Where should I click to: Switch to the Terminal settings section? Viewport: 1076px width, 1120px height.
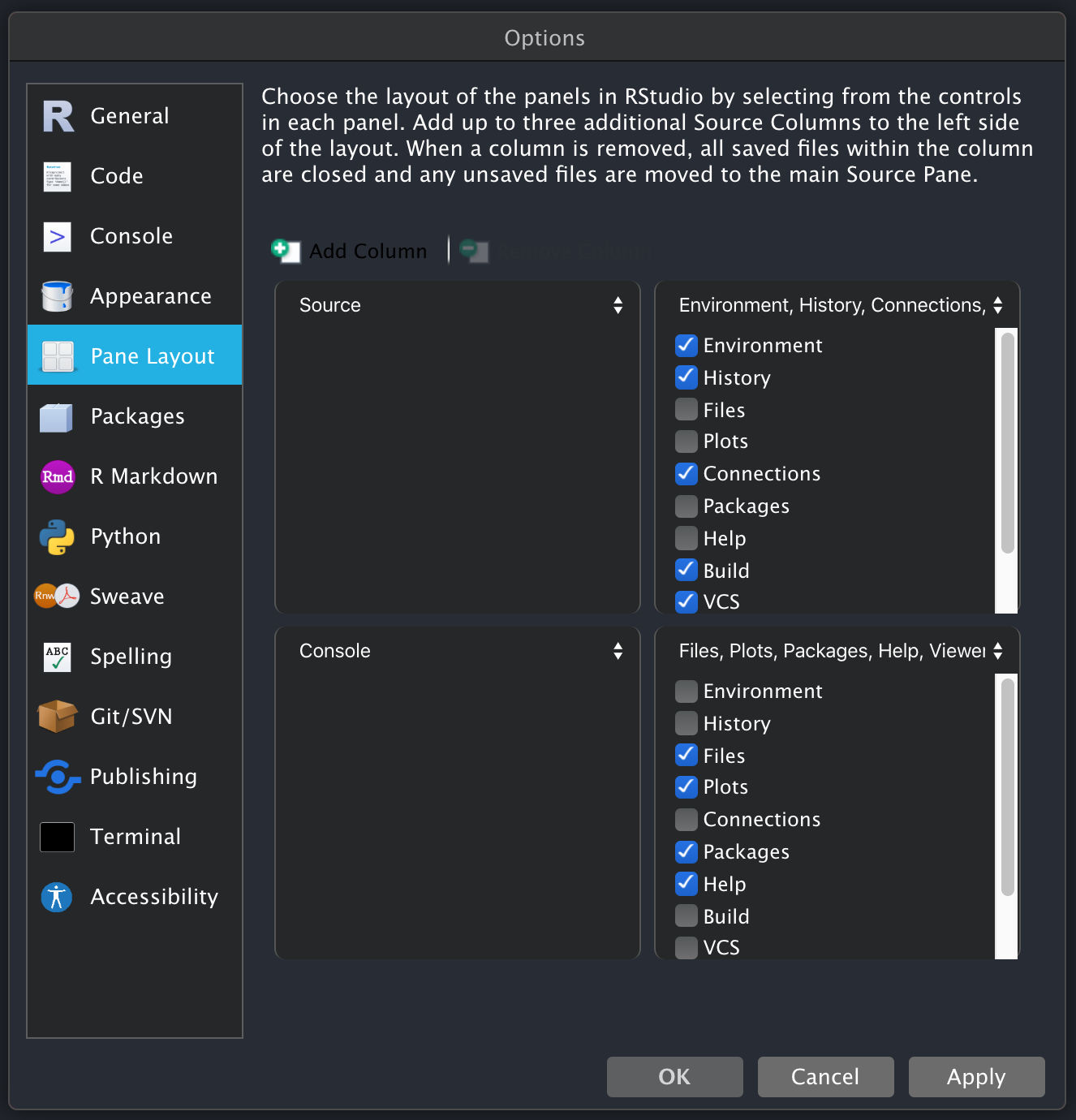tap(56, 836)
